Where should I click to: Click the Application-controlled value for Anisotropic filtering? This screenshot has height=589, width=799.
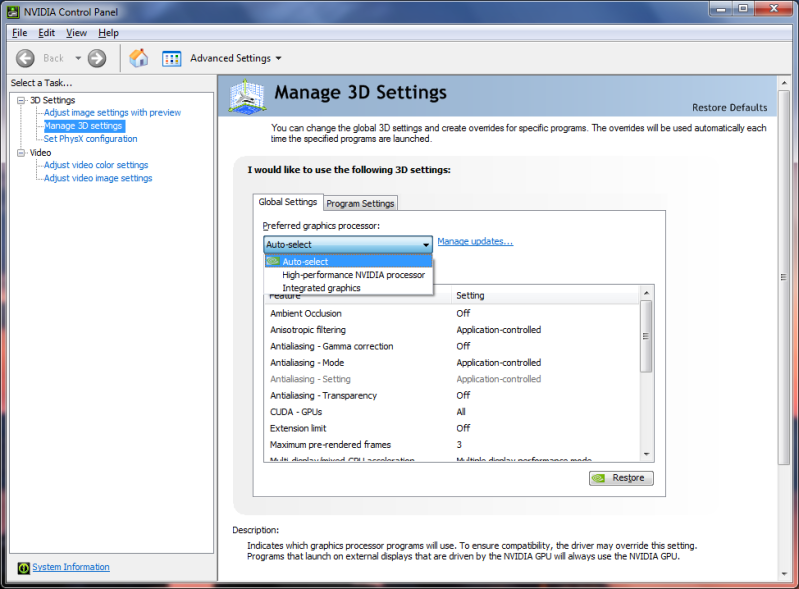click(x=499, y=330)
